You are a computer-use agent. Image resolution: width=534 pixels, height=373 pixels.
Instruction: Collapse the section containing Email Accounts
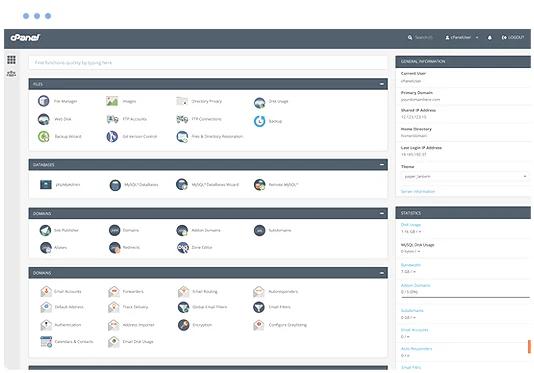382,273
